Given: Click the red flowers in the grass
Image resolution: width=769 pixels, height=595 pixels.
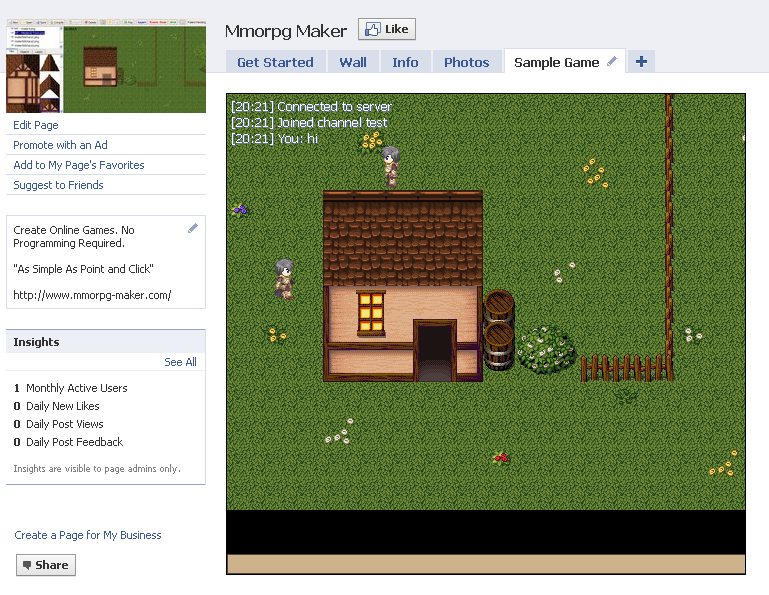Looking at the screenshot, I should coord(501,458).
